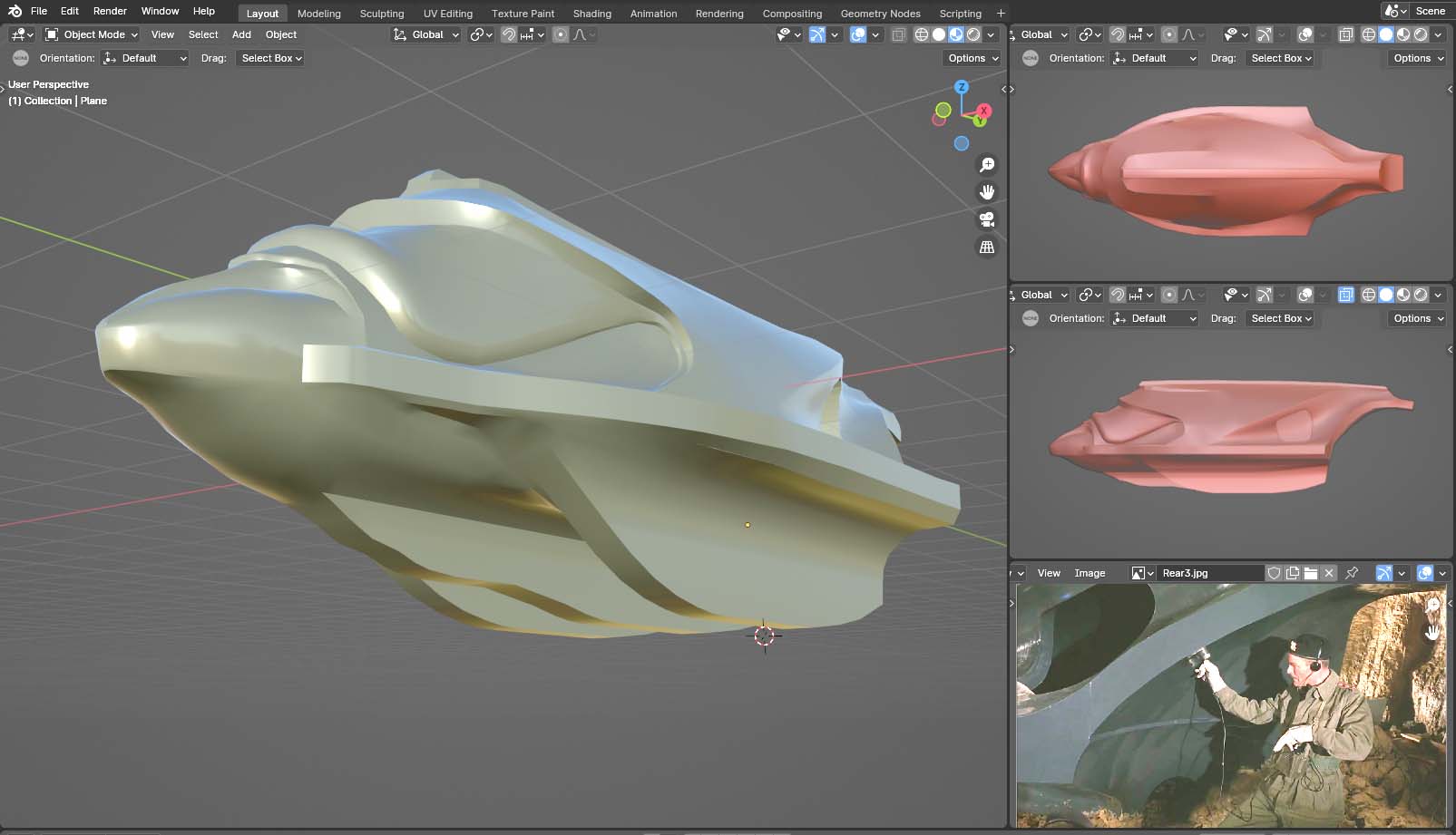
Task: Toggle X-ray in the middle-right viewport
Action: click(x=1345, y=295)
